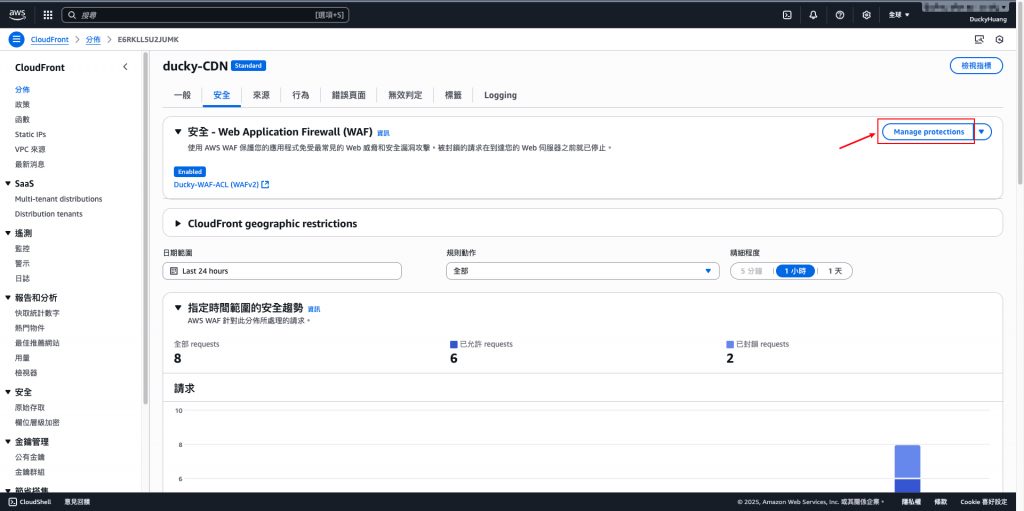
Task: Open the AWS console home logo
Action: pyautogui.click(x=17, y=14)
